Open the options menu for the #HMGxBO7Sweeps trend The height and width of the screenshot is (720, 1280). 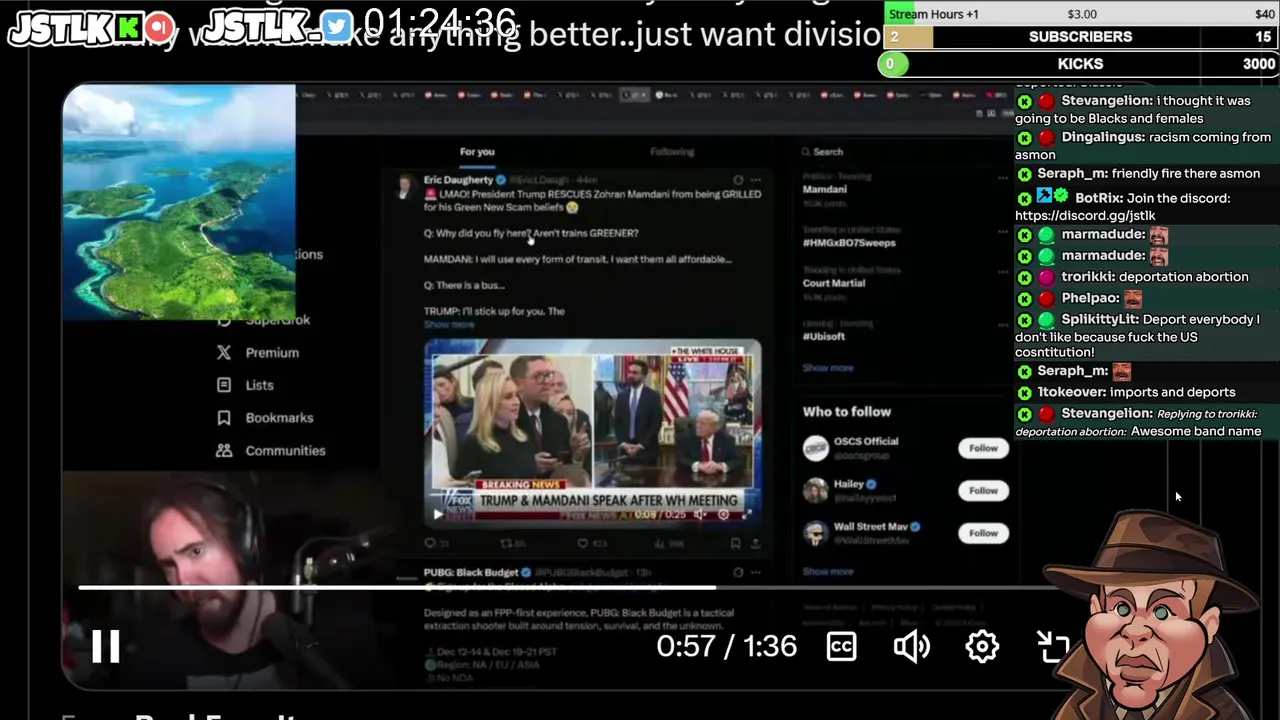coord(1002,231)
